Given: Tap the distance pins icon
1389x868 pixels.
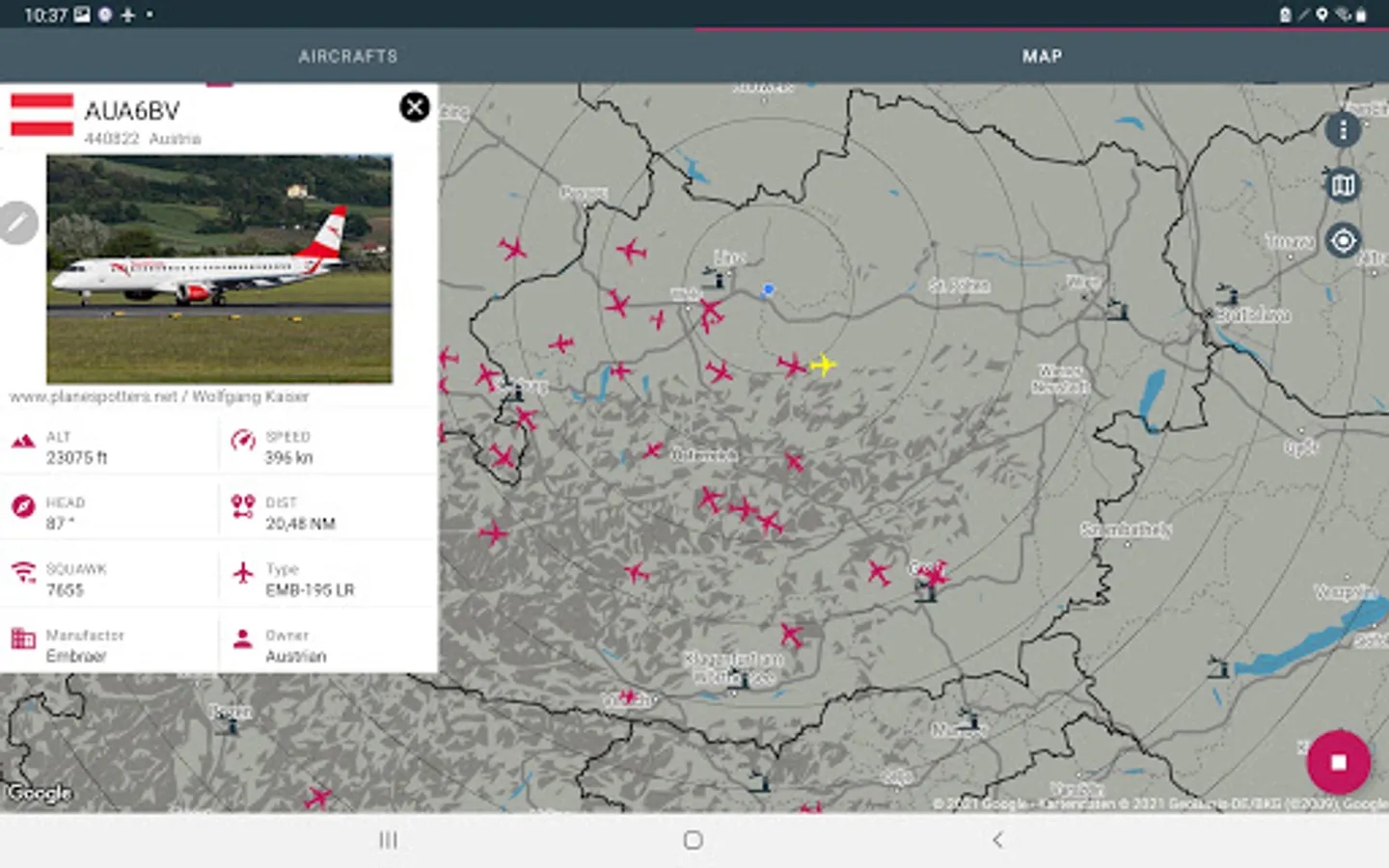Looking at the screenshot, I should pyautogui.click(x=243, y=506).
